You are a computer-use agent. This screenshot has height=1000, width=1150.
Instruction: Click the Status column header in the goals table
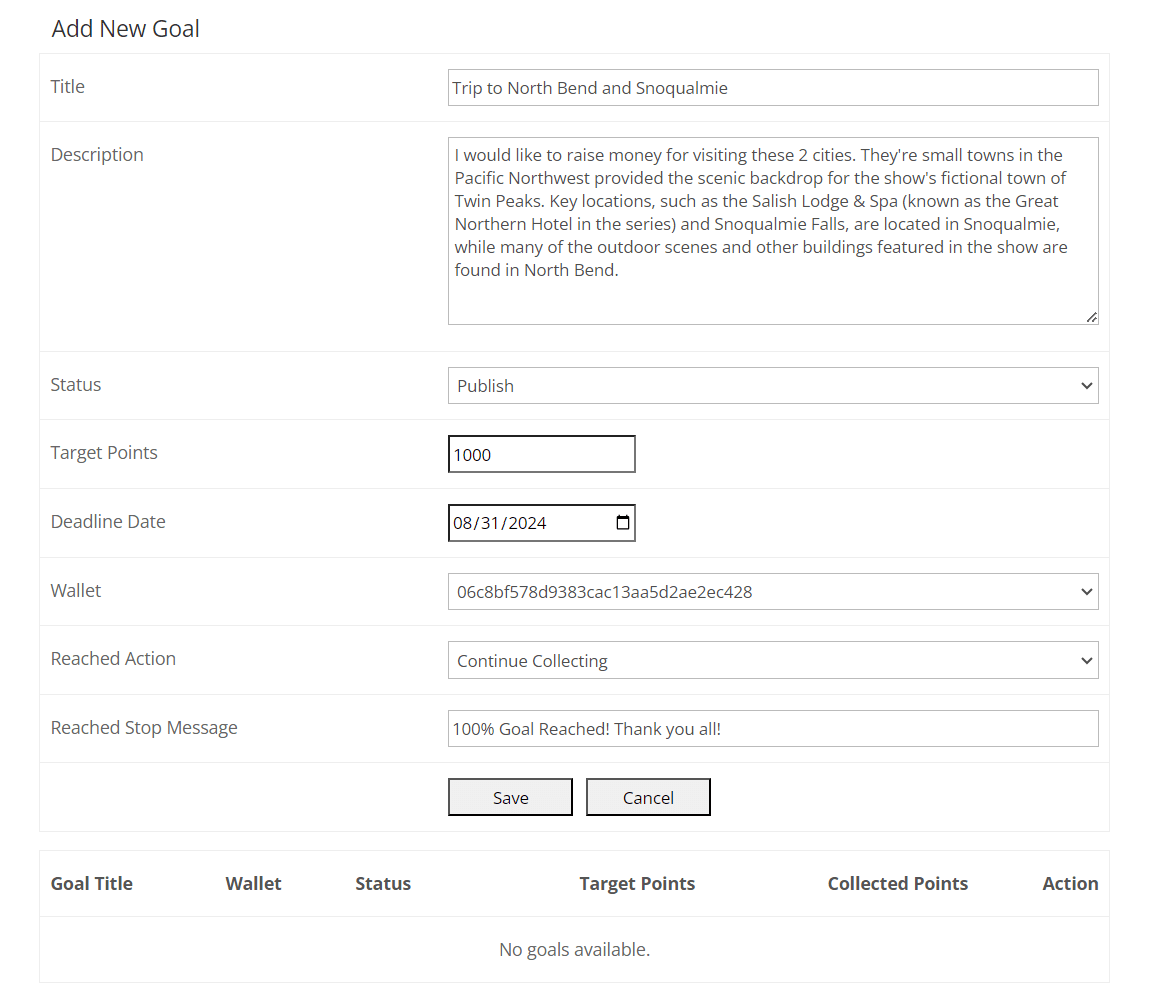383,884
